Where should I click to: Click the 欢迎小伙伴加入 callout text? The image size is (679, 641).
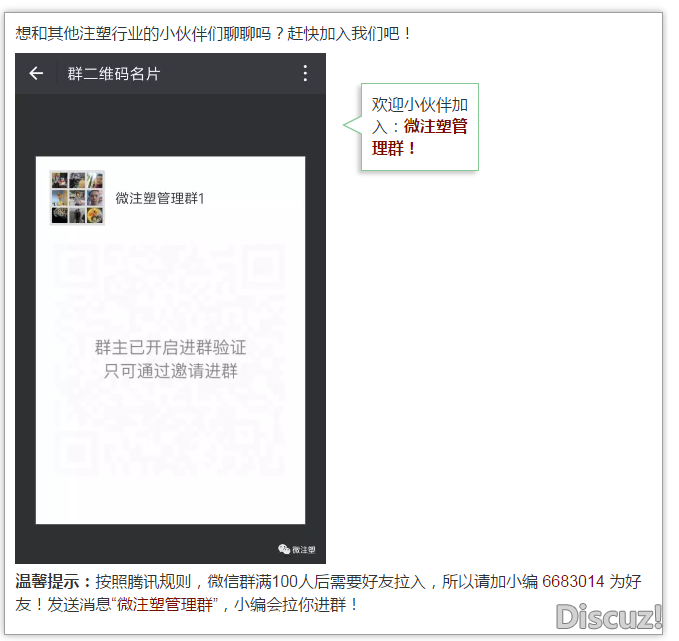pos(419,115)
